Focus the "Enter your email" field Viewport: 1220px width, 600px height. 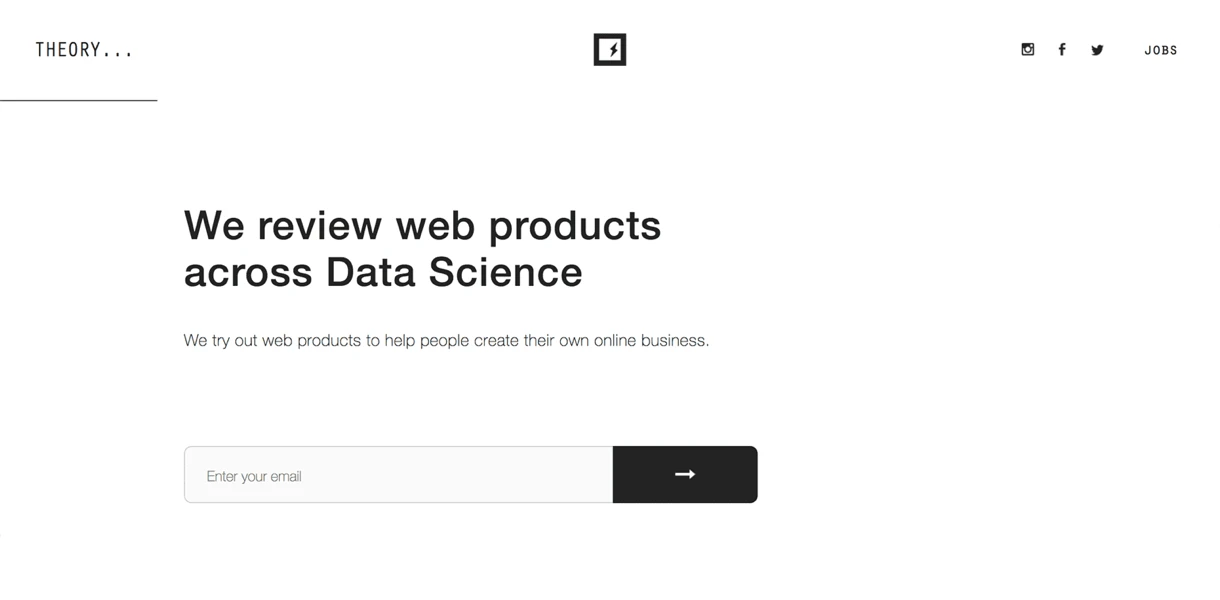click(398, 475)
